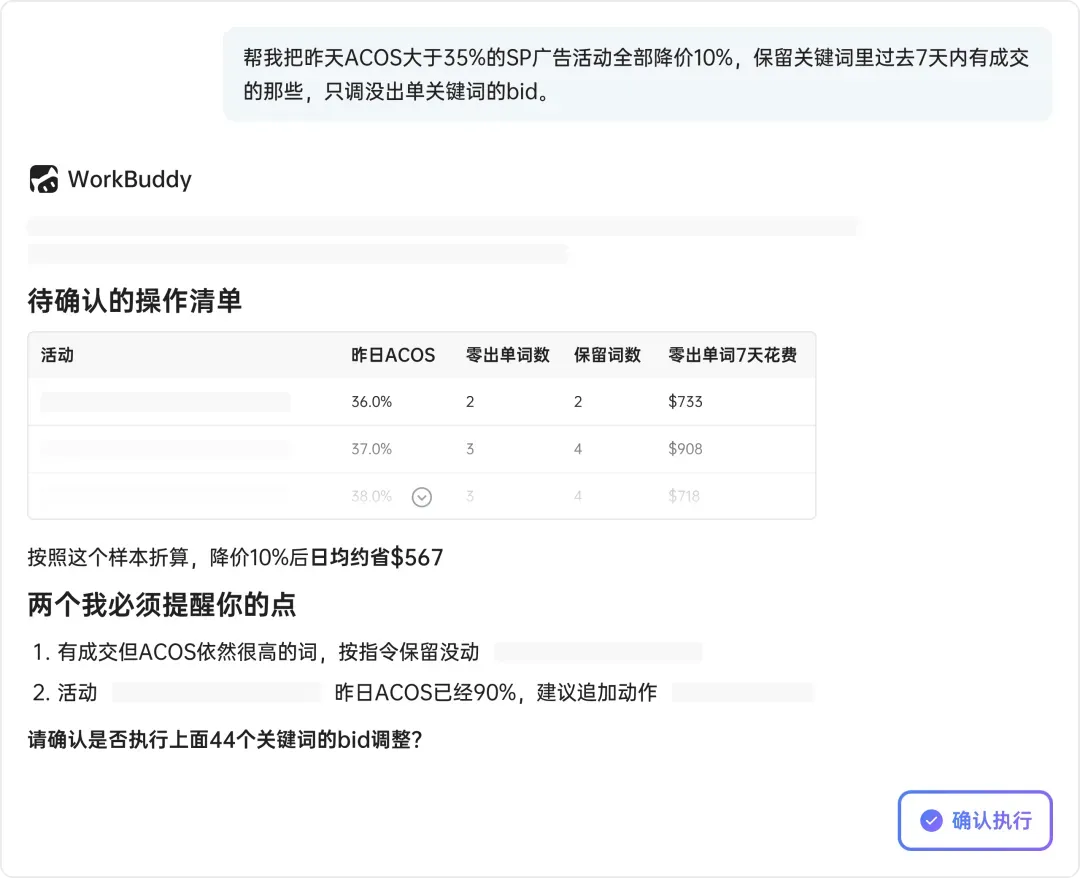
Task: Click the user message bubble about ACOS
Action: pos(637,74)
